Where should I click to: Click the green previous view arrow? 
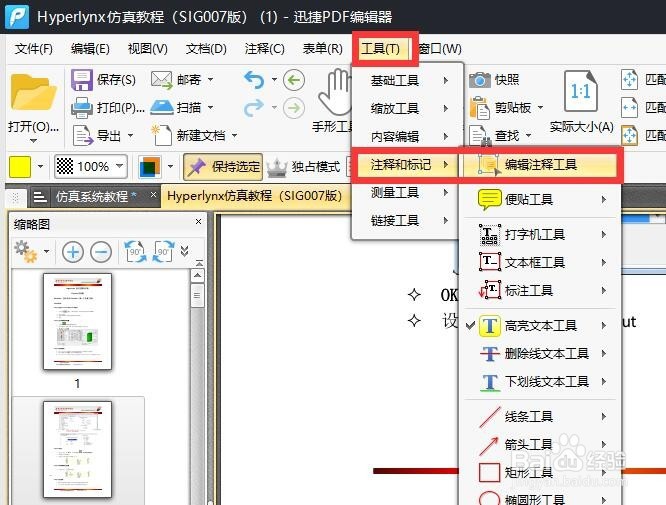coord(294,80)
